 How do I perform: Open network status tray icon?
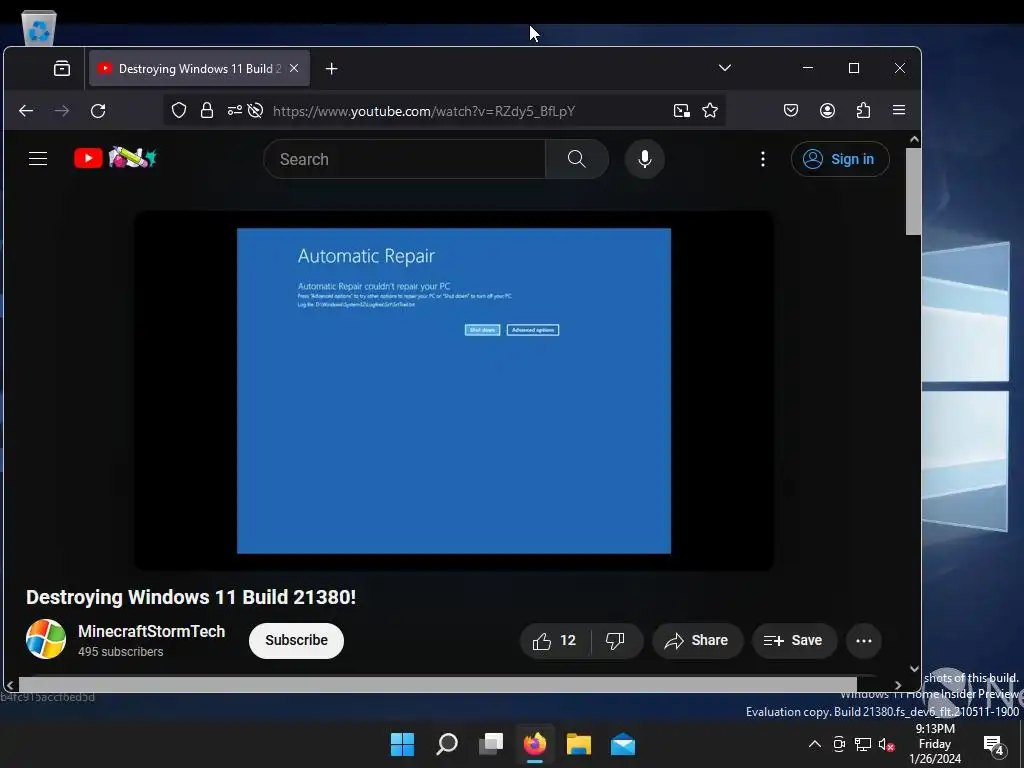[863, 744]
